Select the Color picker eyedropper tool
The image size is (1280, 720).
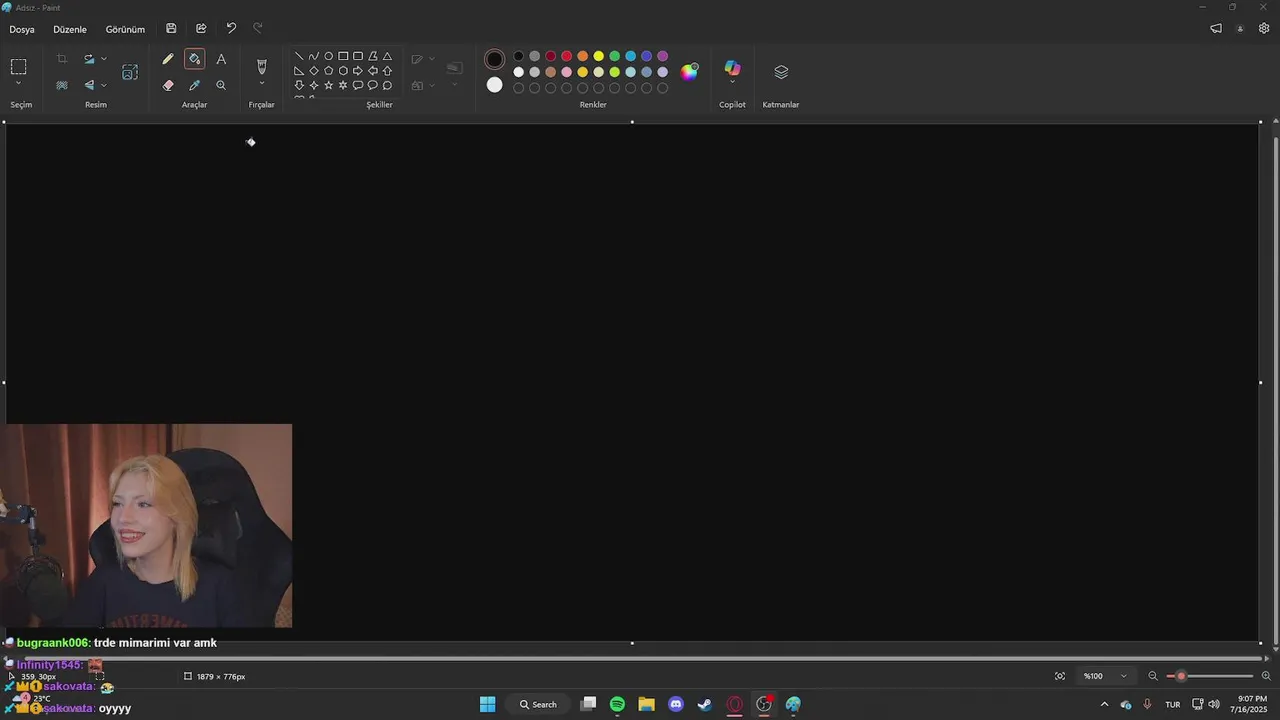[194, 85]
